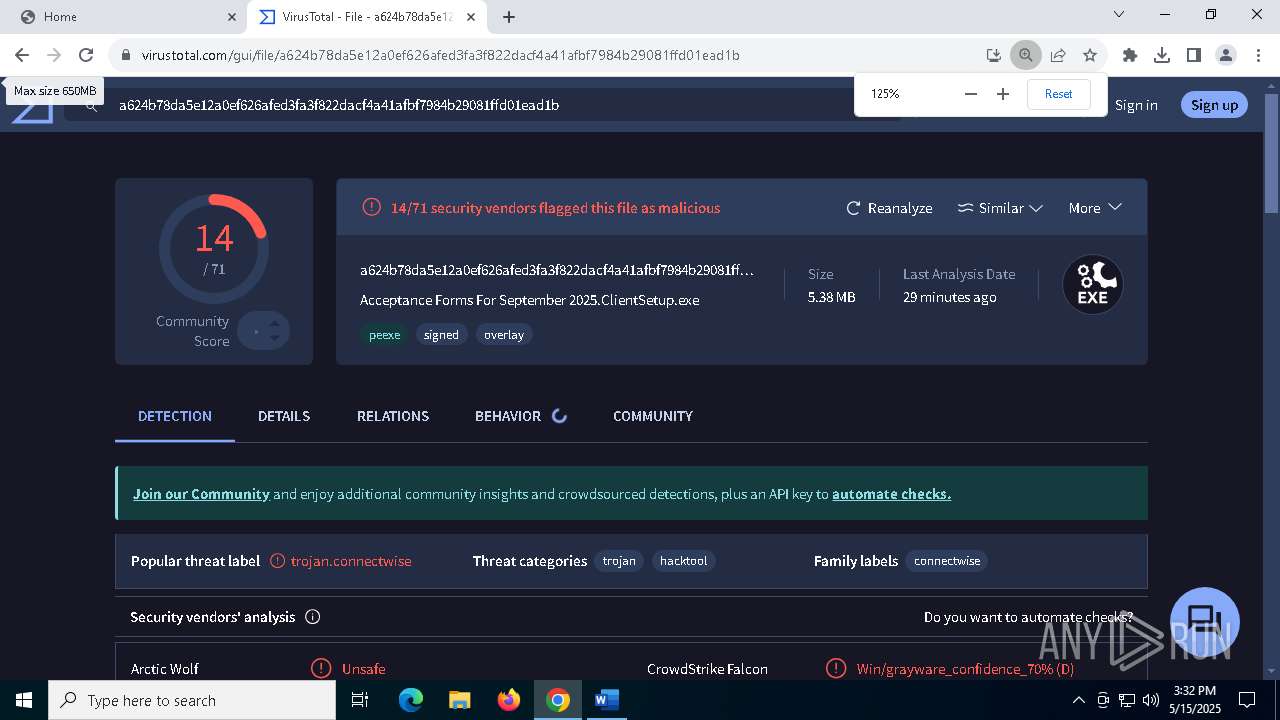Switch to the COMMUNITY tab

653,416
